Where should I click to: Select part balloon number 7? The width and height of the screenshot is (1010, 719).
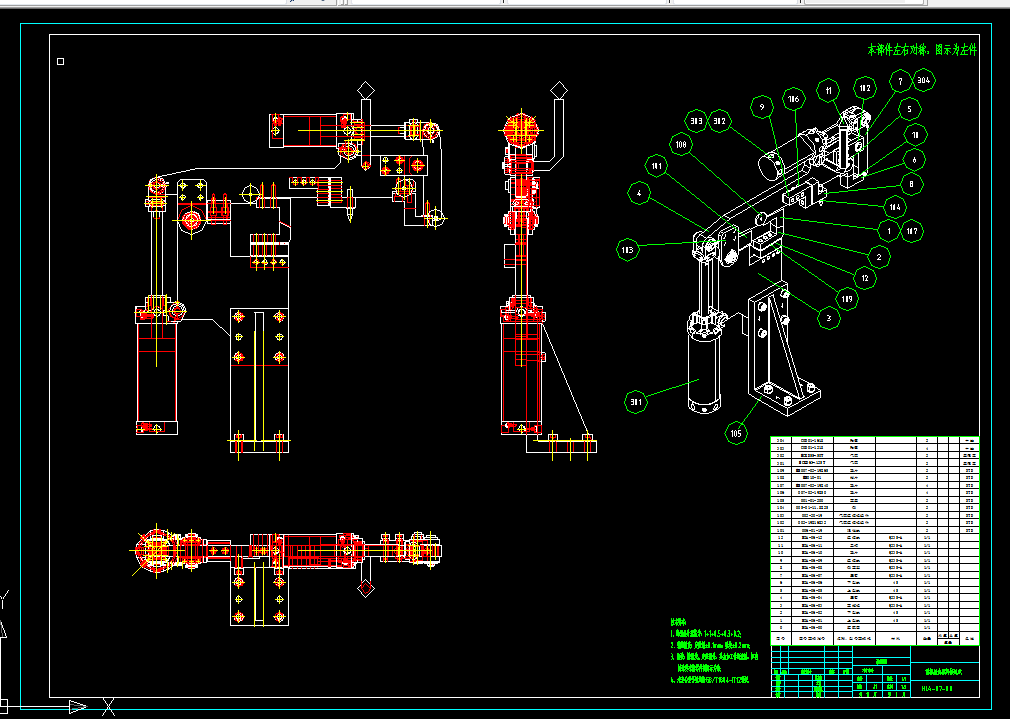[900, 82]
